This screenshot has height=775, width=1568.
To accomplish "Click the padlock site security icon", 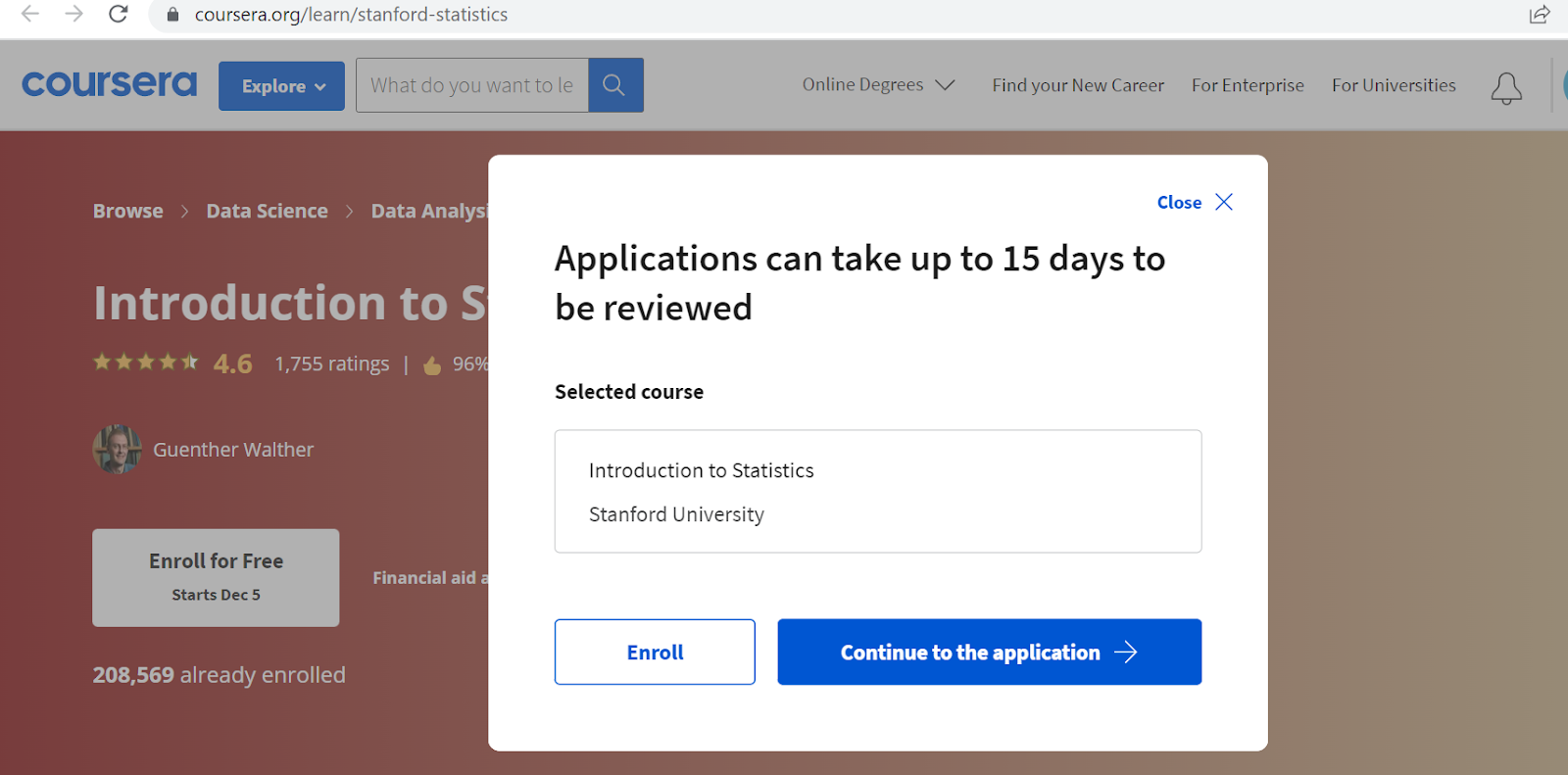I will [x=172, y=15].
